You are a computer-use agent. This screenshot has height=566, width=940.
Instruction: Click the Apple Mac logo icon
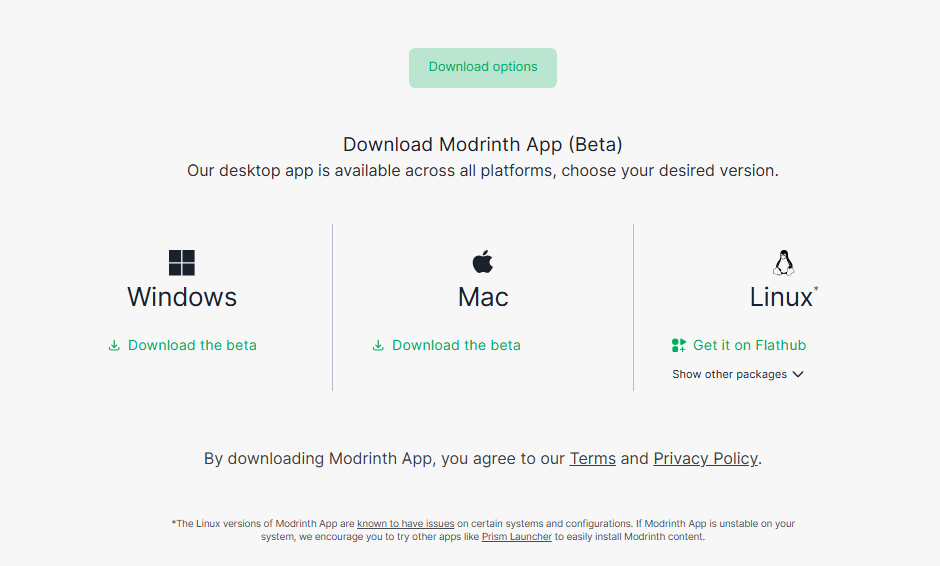coord(483,261)
